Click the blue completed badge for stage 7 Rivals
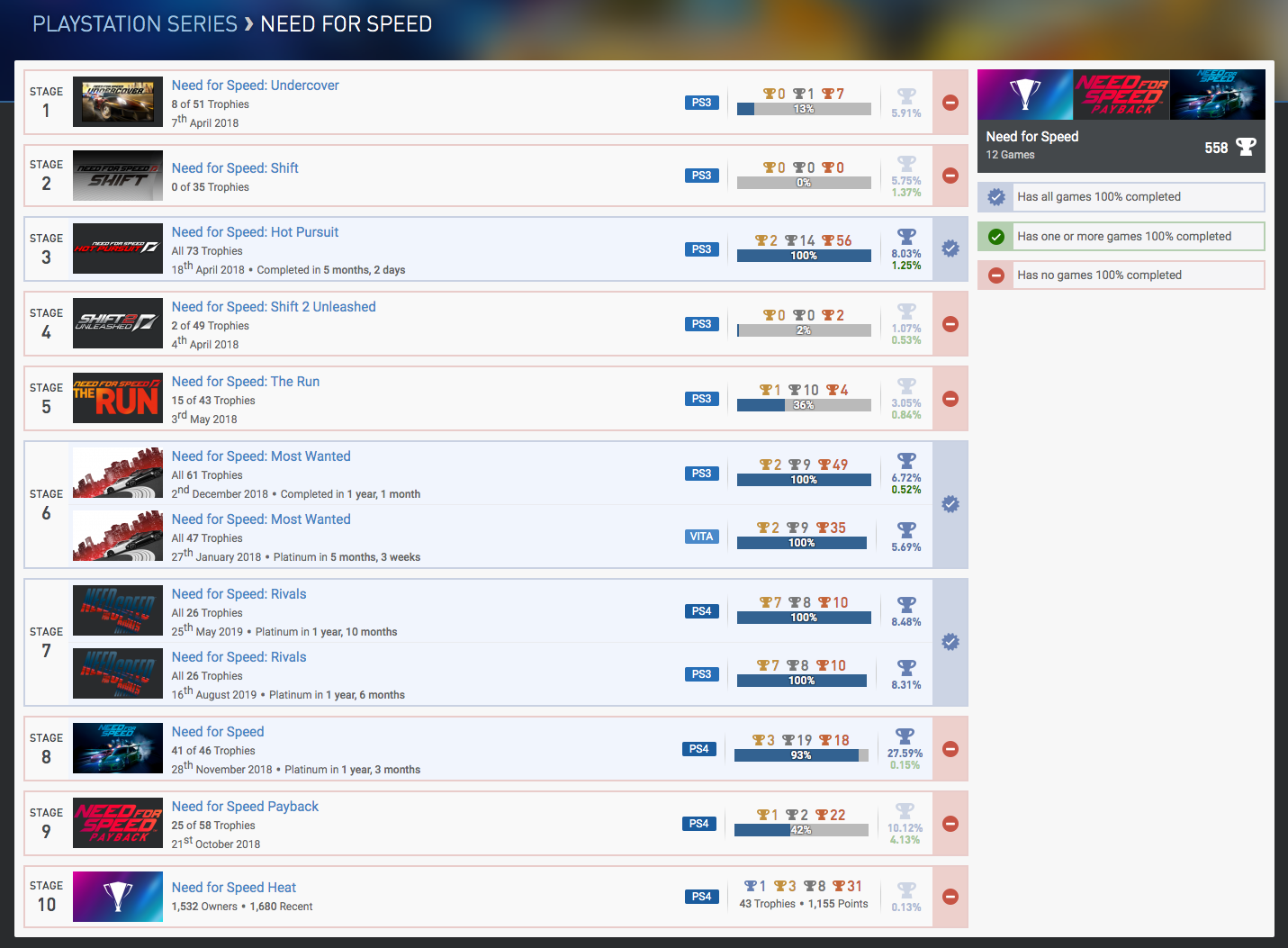Image resolution: width=1288 pixels, height=948 pixels. [950, 642]
